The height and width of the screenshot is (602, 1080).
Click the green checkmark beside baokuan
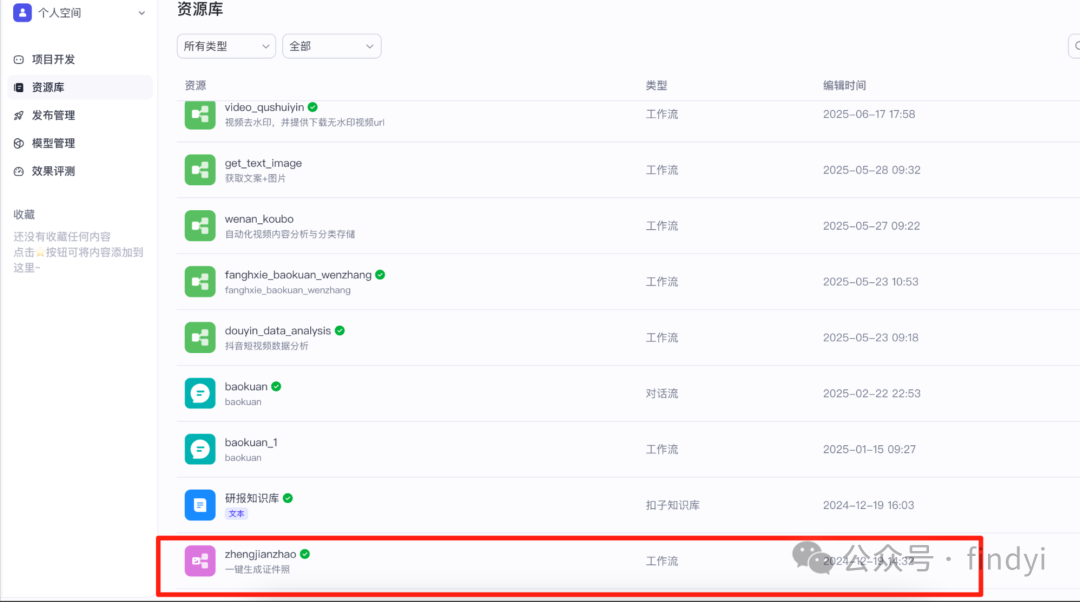click(x=276, y=386)
